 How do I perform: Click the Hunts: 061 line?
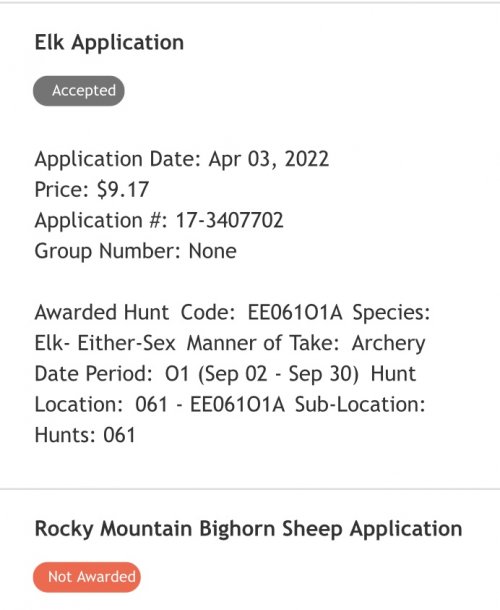[x=85, y=435]
